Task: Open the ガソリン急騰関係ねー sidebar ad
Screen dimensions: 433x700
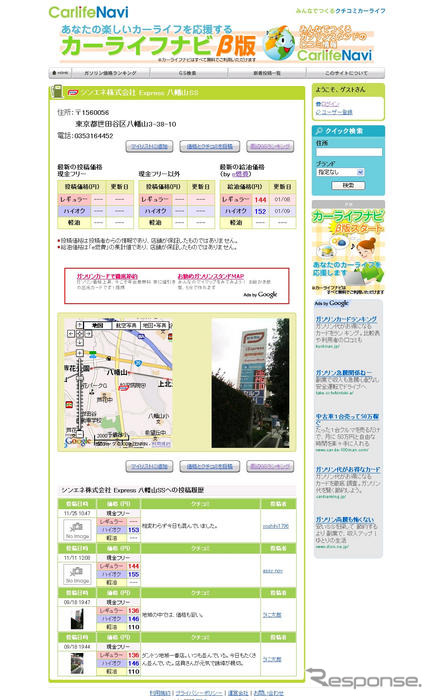Action: pos(344,372)
